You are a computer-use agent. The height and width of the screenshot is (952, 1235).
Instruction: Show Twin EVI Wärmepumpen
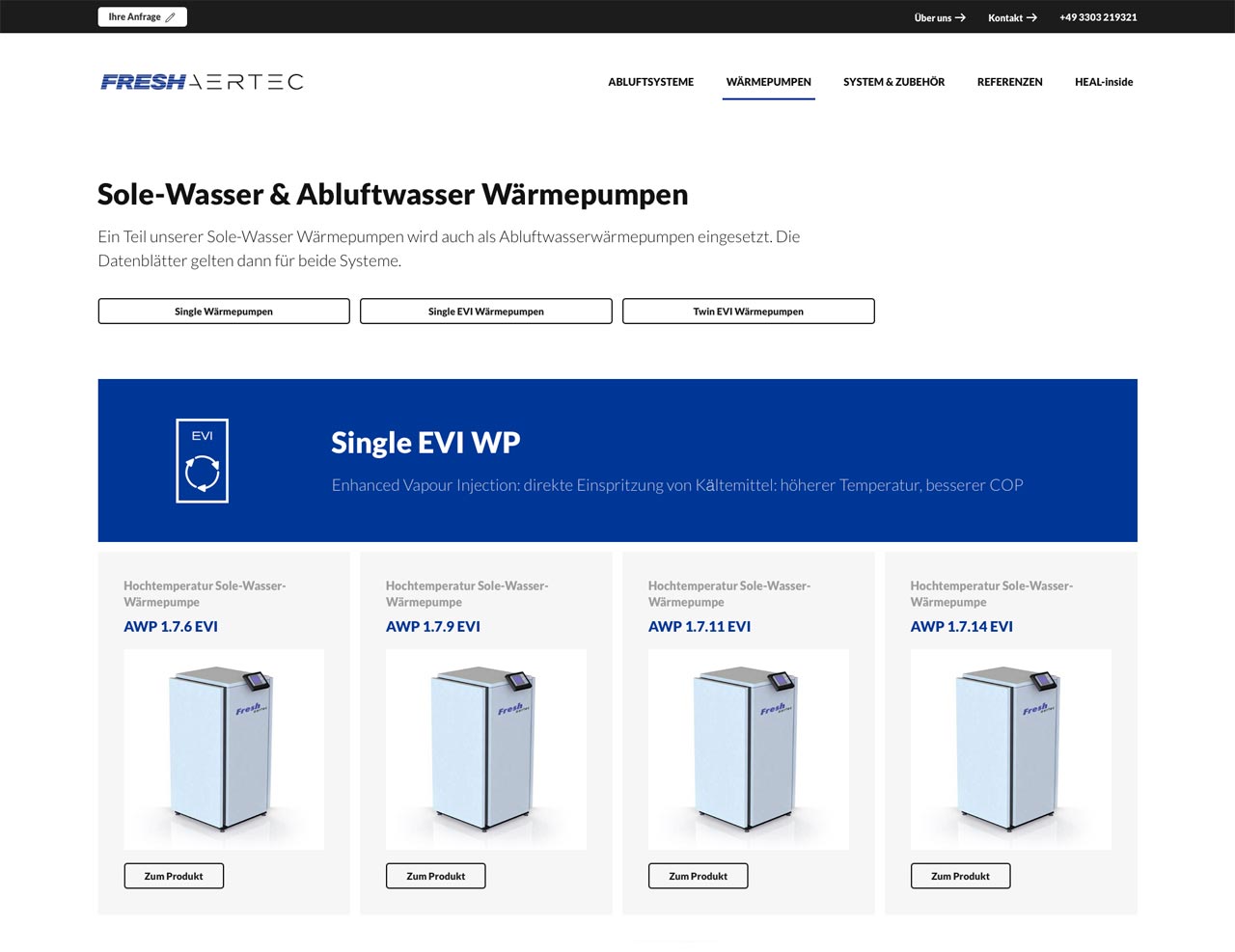[748, 312]
